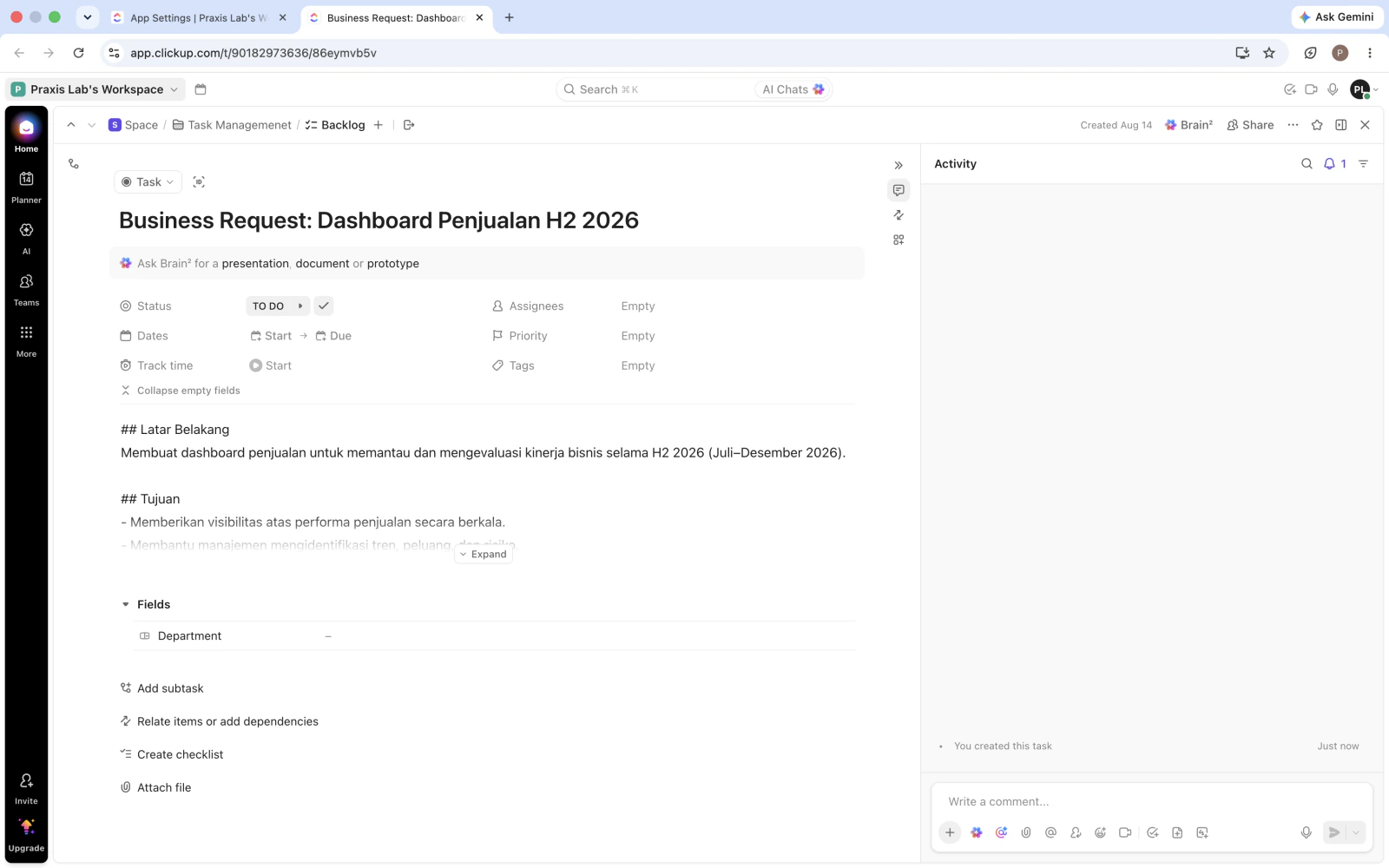Click Relate items or add dependencies
The height and width of the screenshot is (868, 1389).
point(220,721)
